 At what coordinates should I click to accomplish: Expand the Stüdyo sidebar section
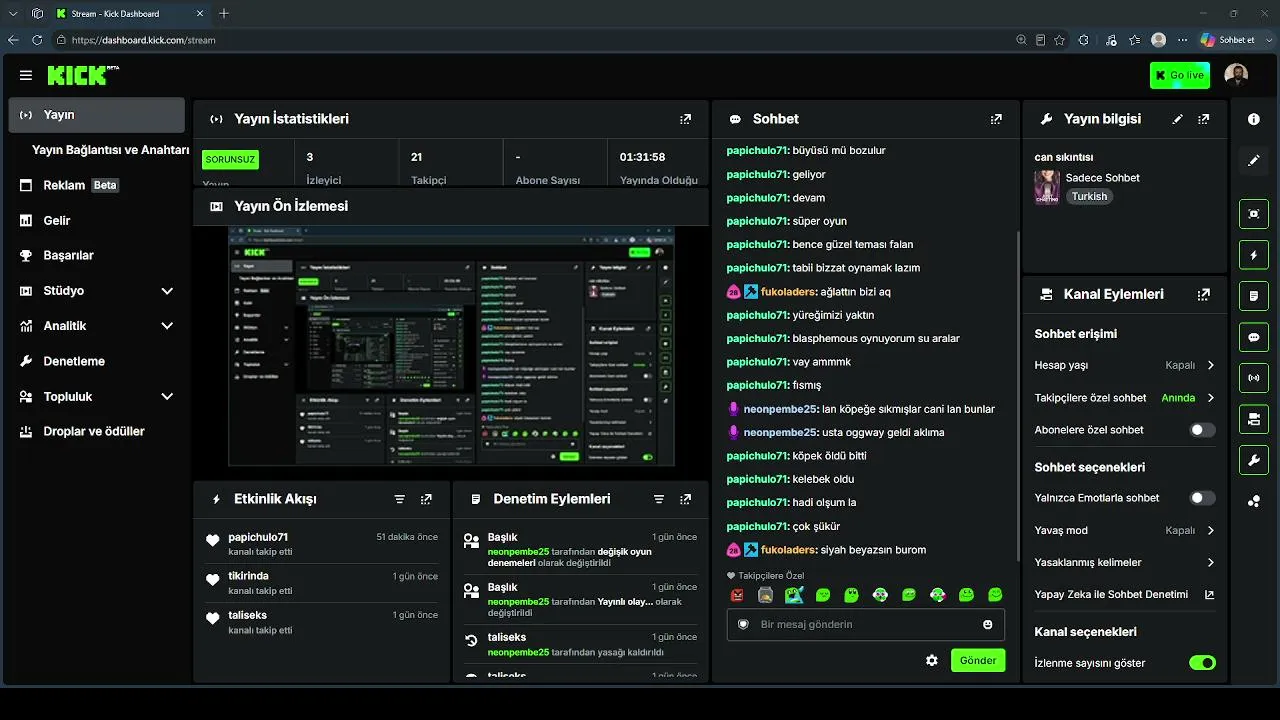[96, 291]
